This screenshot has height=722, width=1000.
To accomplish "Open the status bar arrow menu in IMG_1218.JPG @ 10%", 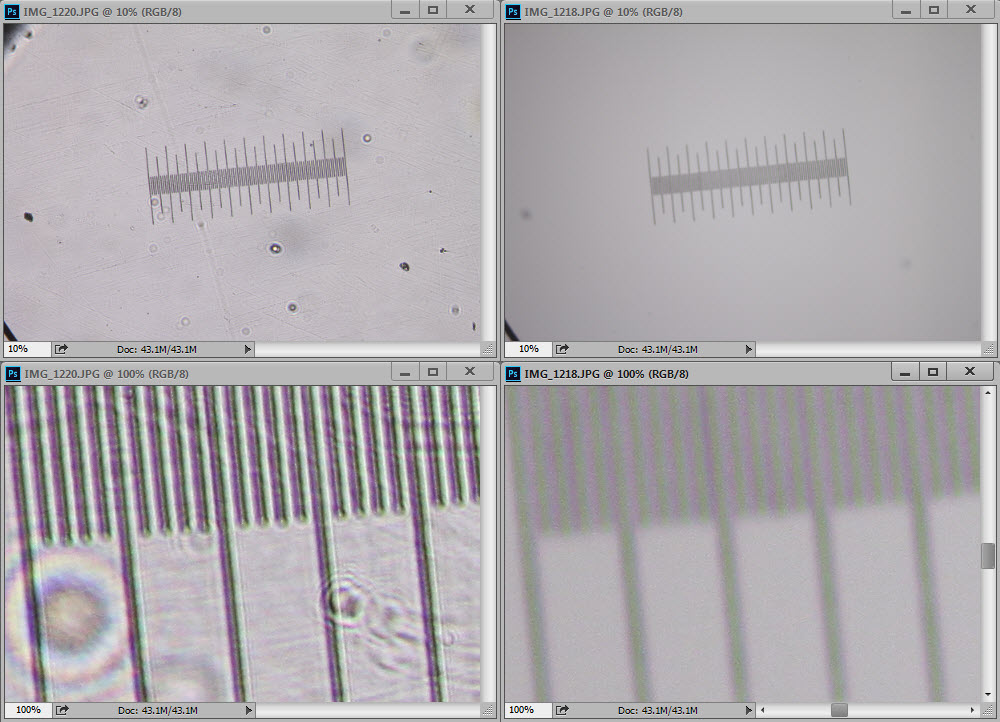I will pyautogui.click(x=749, y=349).
